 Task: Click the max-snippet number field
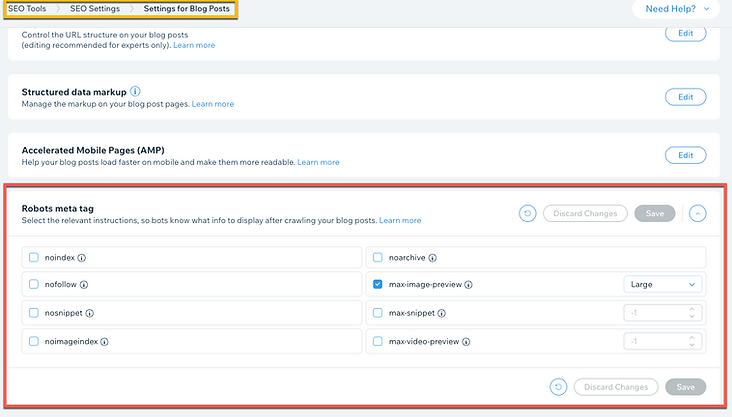[x=662, y=313]
